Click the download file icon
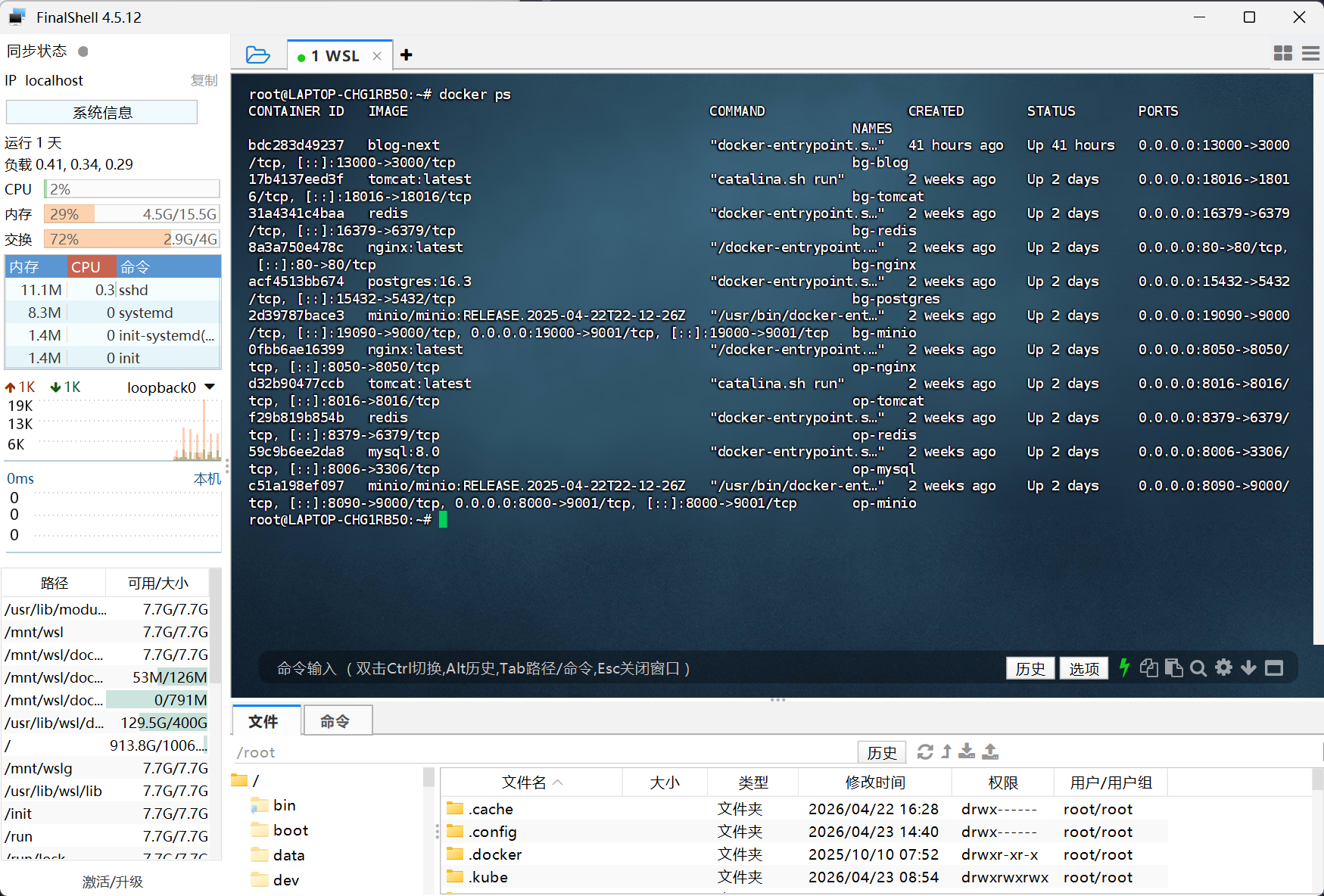The height and width of the screenshot is (896, 1324). click(x=967, y=751)
